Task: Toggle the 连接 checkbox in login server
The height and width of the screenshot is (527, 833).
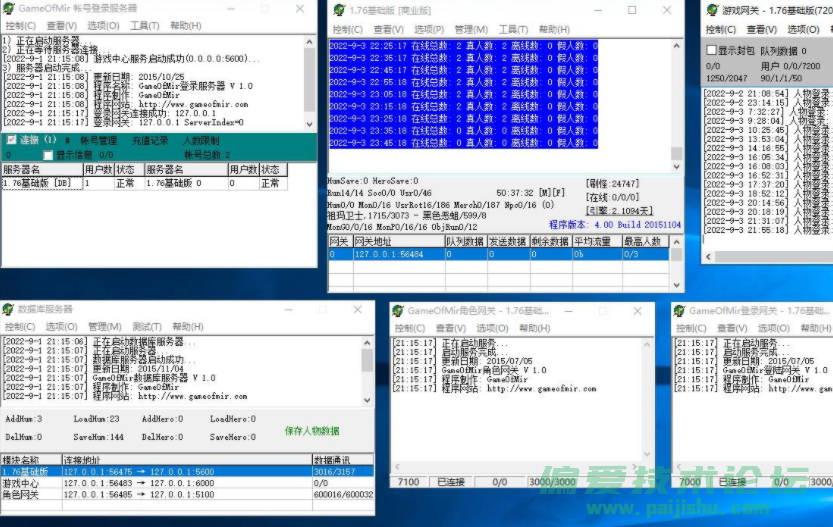Action: coord(12,141)
